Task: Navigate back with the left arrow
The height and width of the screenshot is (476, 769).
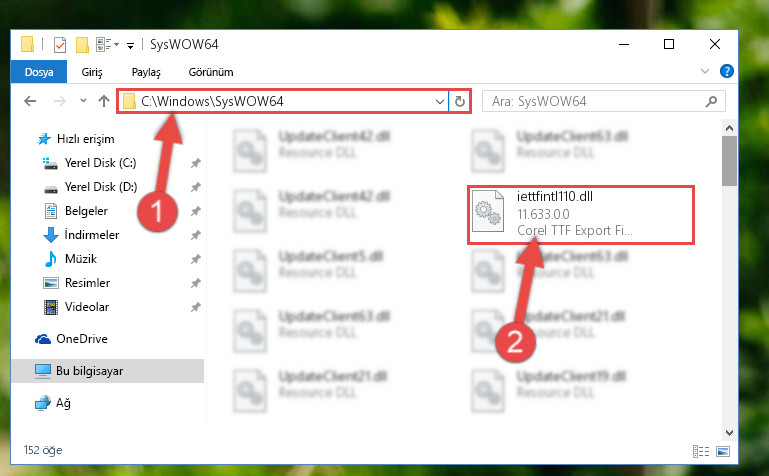Action: coord(30,101)
